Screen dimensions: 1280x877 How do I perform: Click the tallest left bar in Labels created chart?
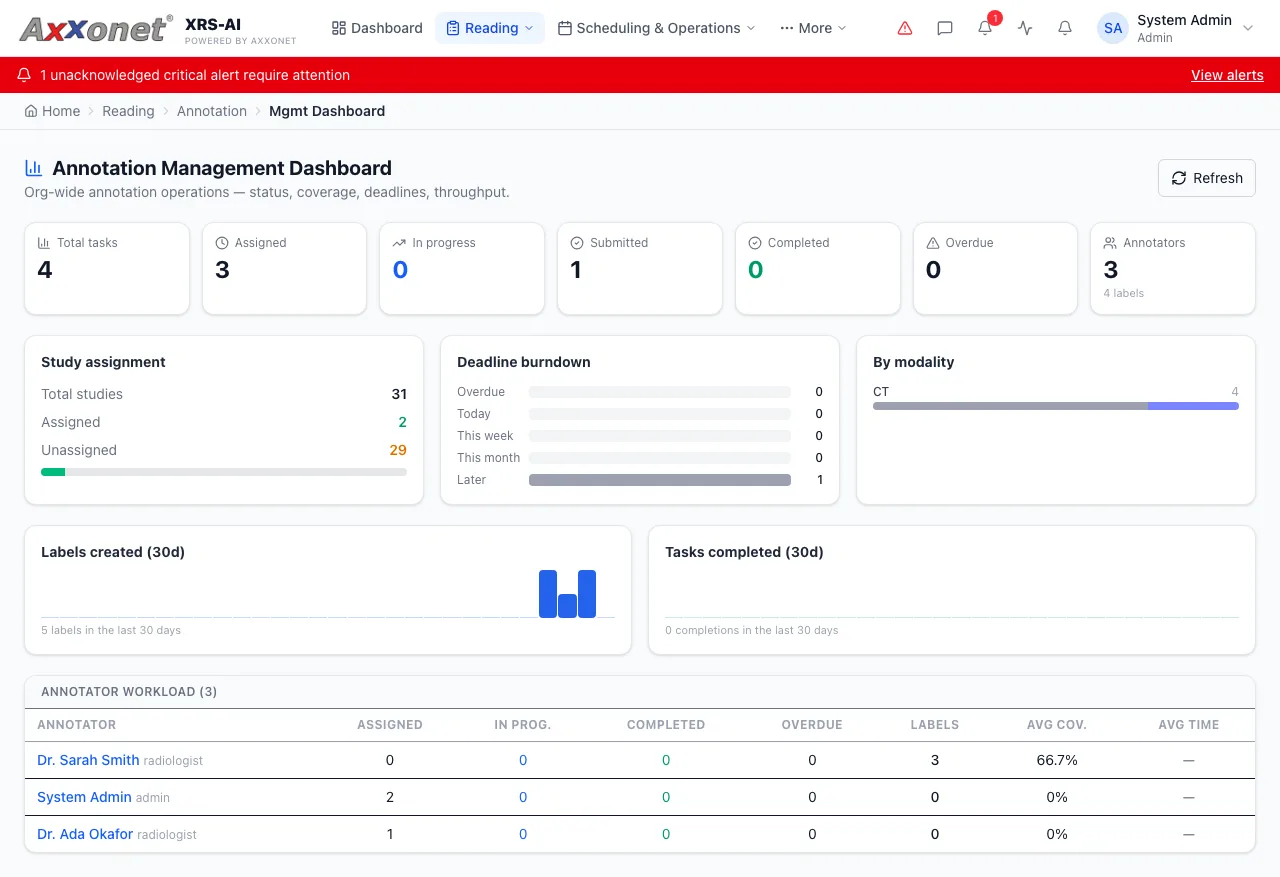pos(548,594)
